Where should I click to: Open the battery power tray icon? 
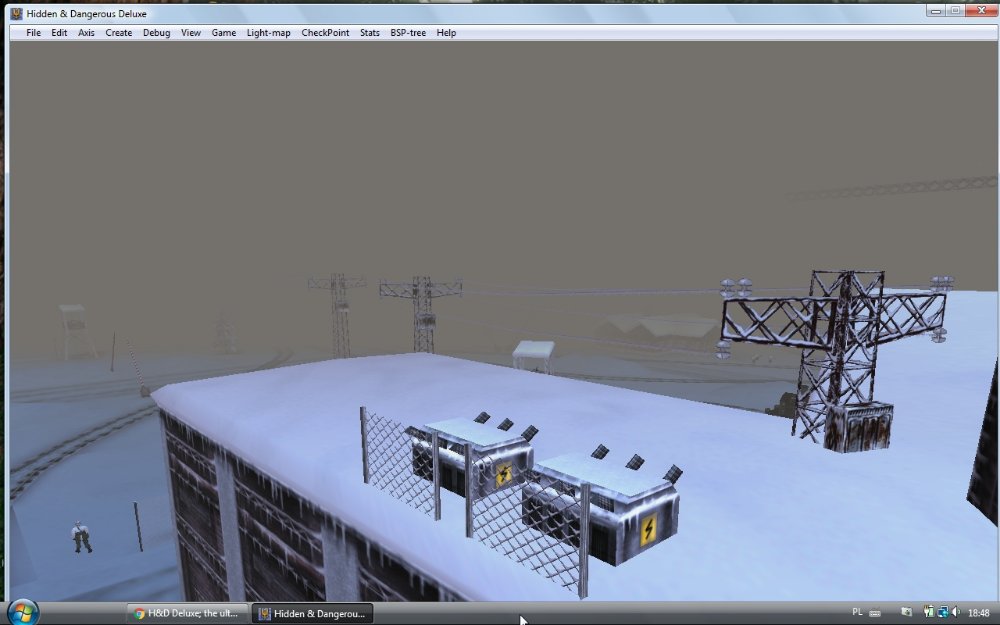[929, 612]
